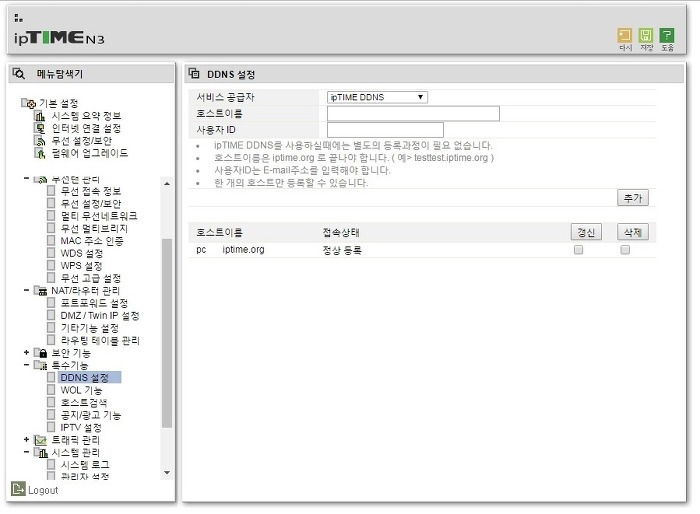
Task: Click the 추가 (add) button
Action: point(633,198)
